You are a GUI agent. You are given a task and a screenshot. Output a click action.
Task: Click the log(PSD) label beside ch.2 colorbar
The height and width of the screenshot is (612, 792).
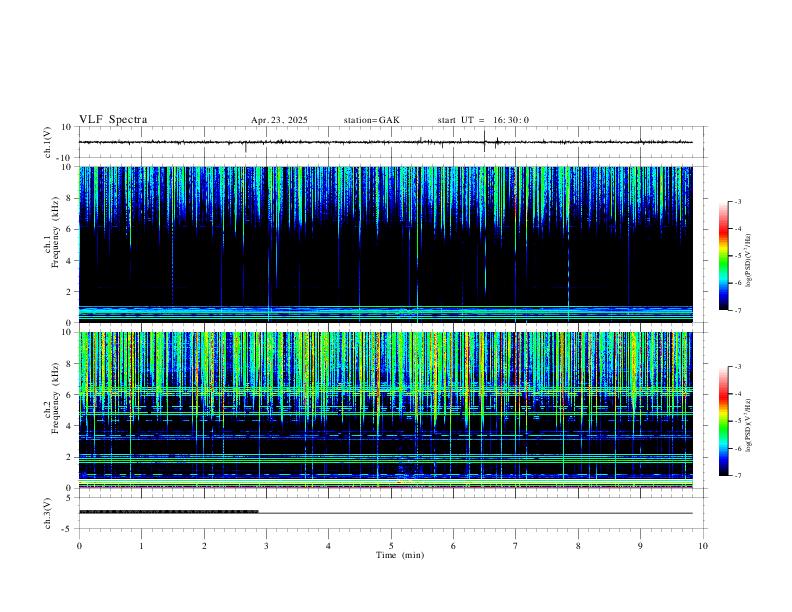749,425
